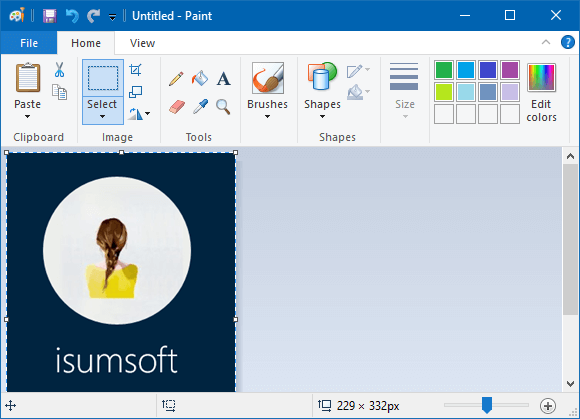Select the Color picker eyedropper
Screen dimensions: 580x419
(x=200, y=107)
